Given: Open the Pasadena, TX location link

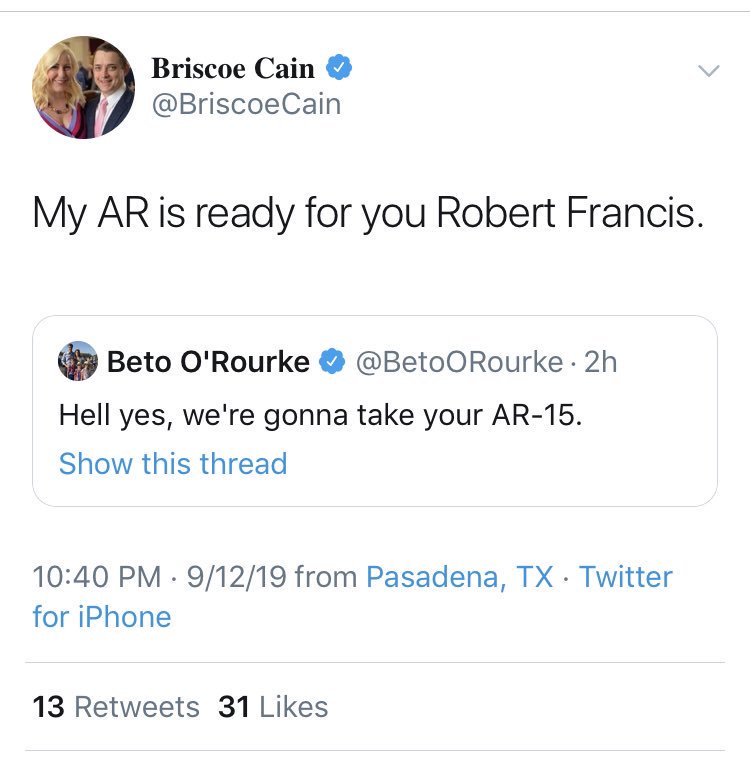Looking at the screenshot, I should pyautogui.click(x=460, y=577).
